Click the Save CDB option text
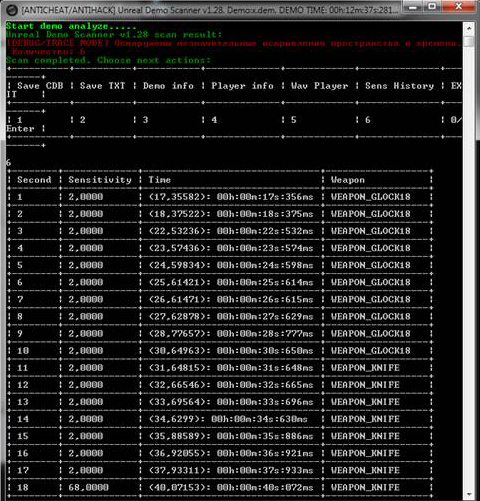The width and height of the screenshot is (480, 501). pyautogui.click(x=40, y=86)
